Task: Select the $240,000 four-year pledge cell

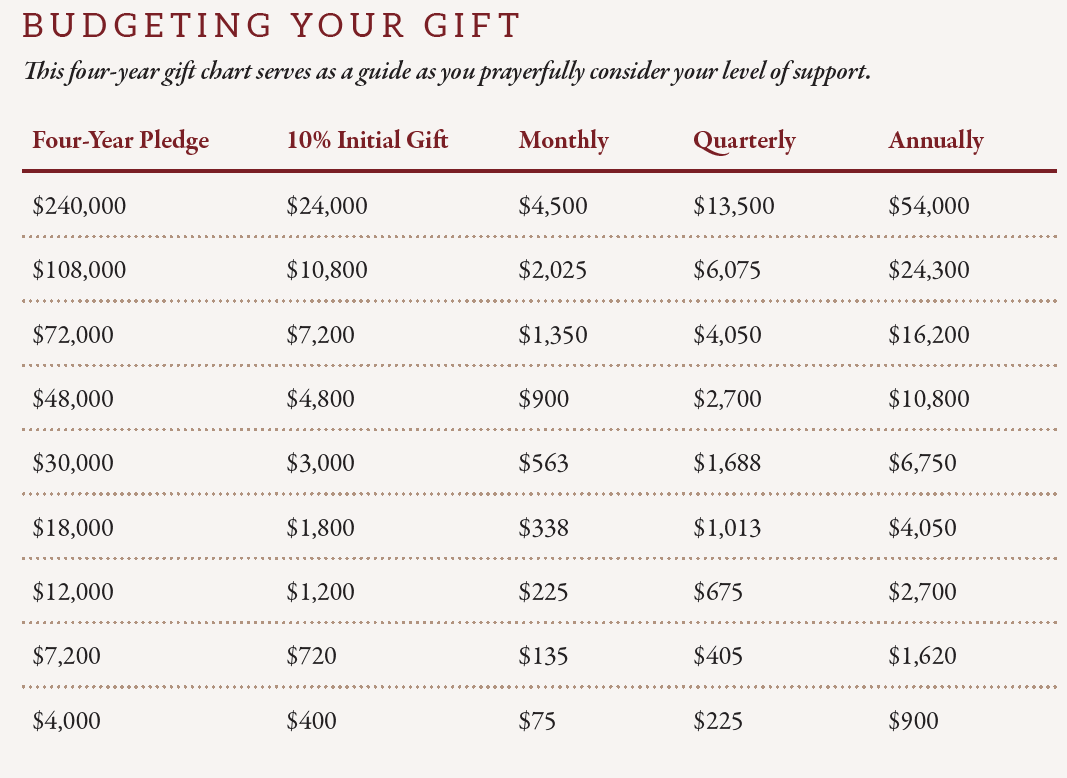Action: pos(79,206)
